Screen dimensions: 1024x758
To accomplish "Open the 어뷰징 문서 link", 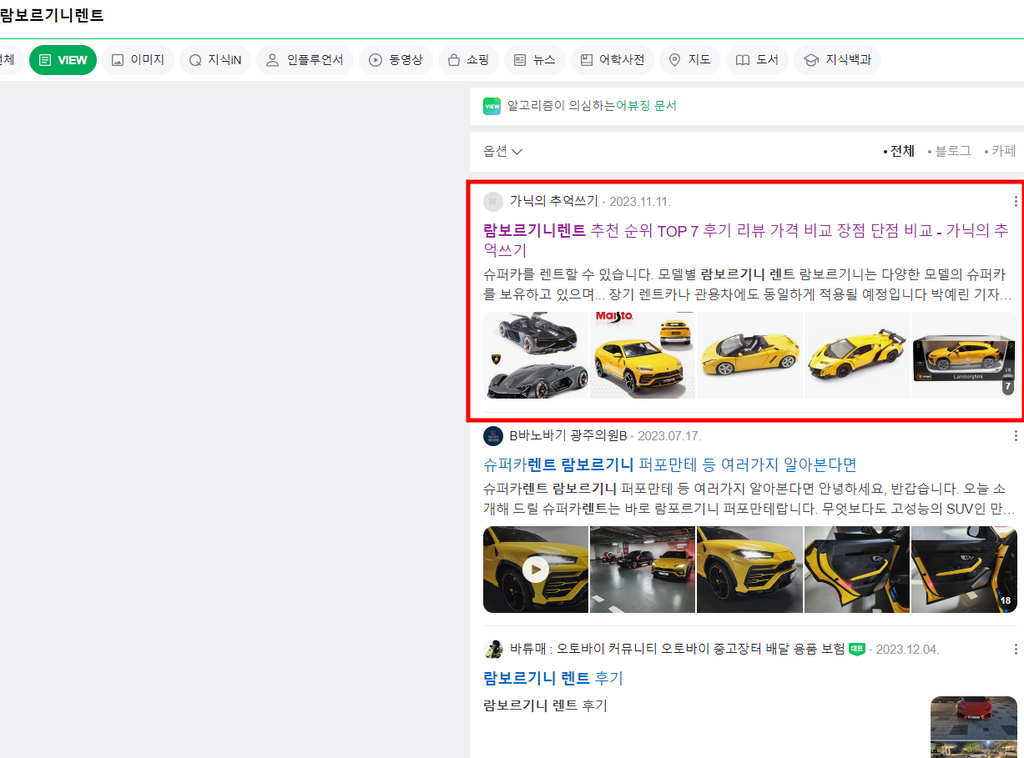I will (x=646, y=106).
